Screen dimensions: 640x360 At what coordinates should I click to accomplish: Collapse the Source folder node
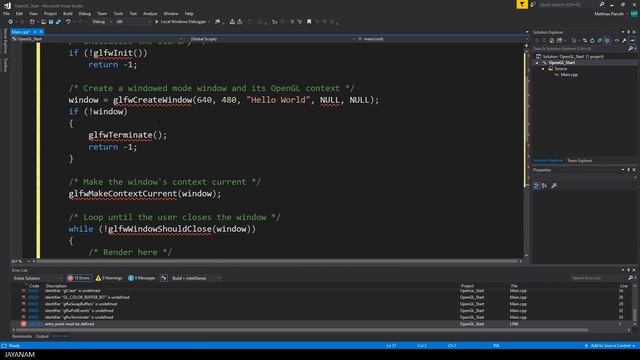543,69
